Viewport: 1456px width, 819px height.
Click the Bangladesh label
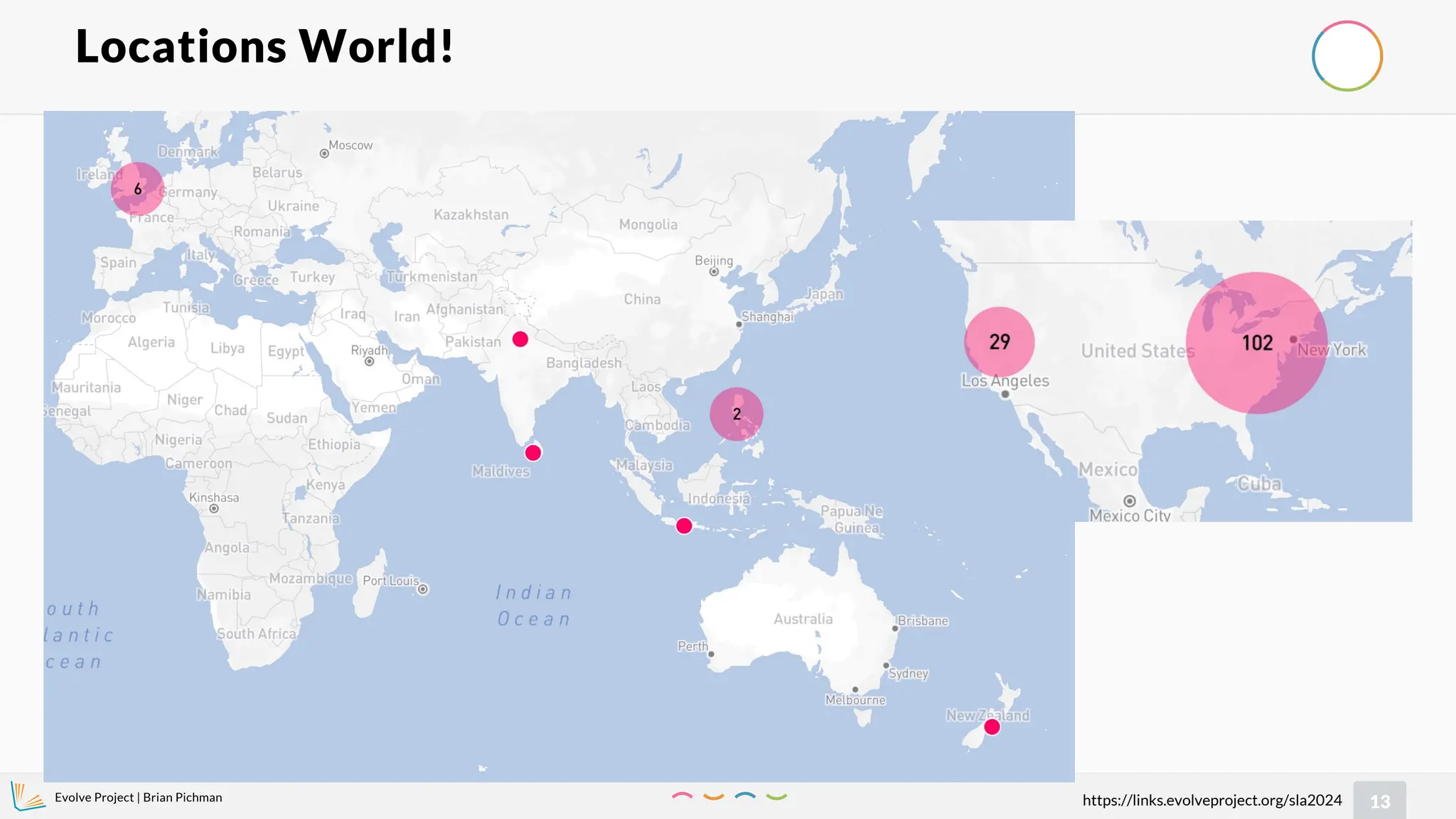[x=584, y=363]
